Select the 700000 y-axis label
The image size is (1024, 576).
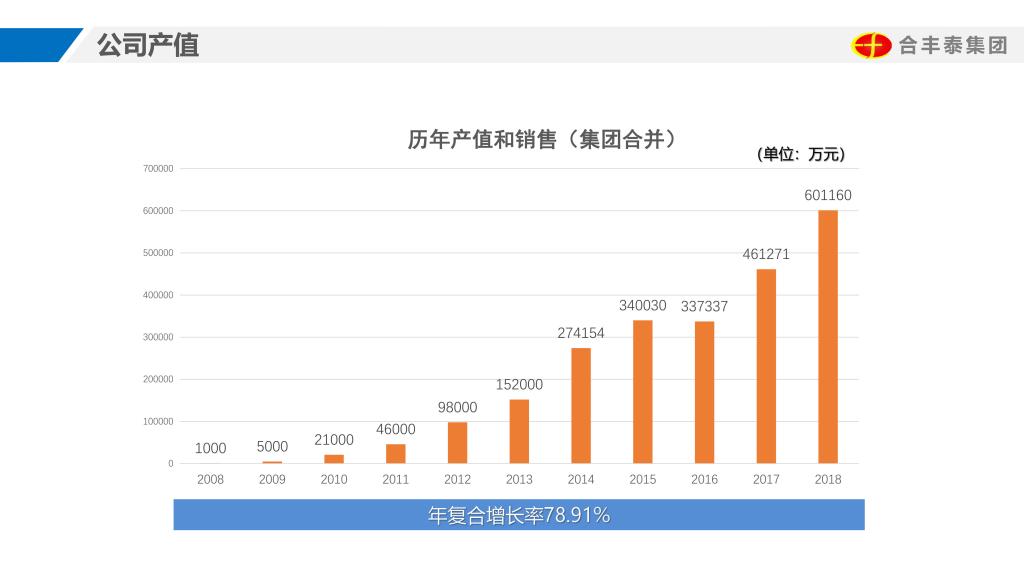coord(157,169)
